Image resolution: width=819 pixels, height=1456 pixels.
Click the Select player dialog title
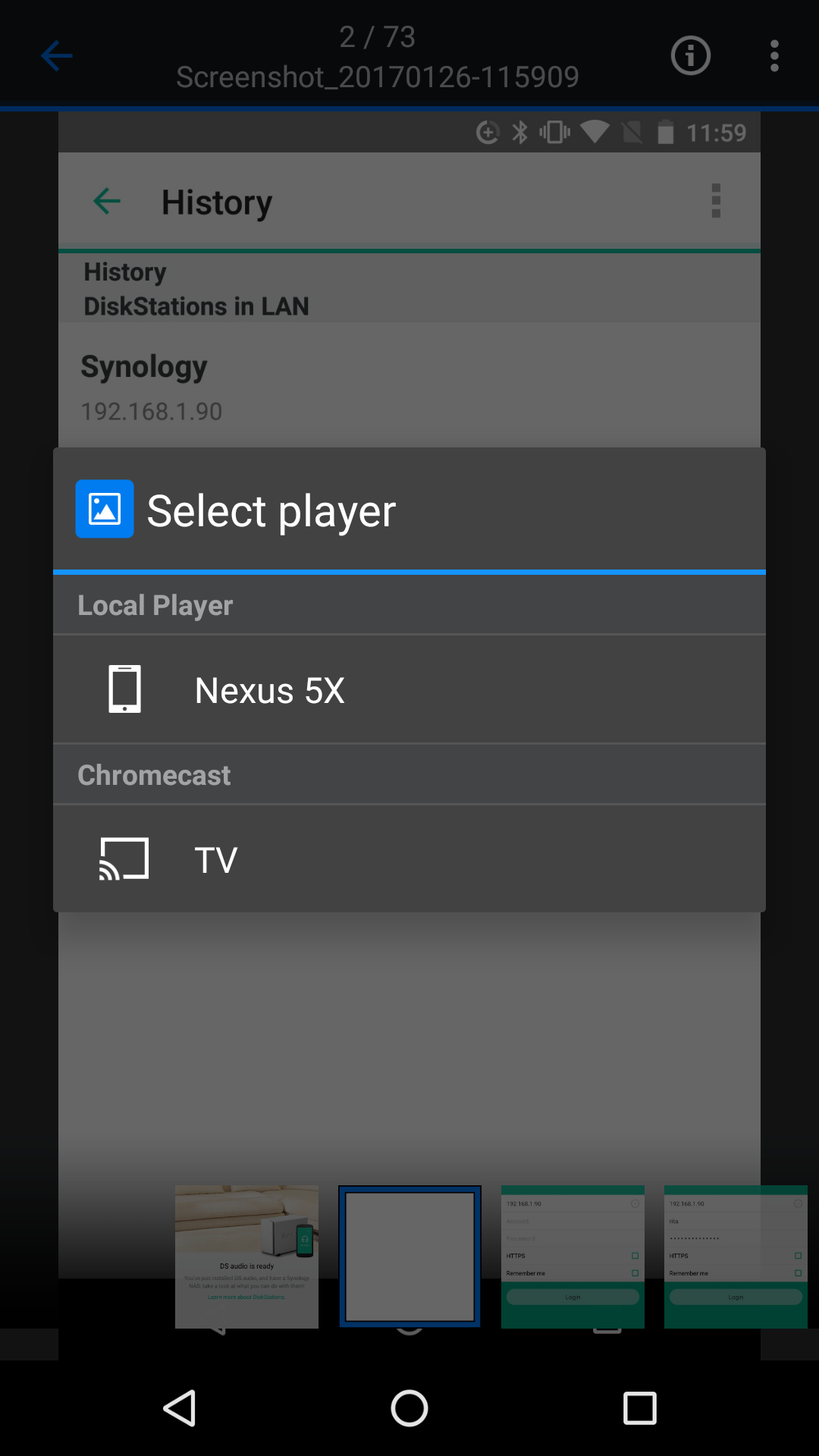(271, 510)
